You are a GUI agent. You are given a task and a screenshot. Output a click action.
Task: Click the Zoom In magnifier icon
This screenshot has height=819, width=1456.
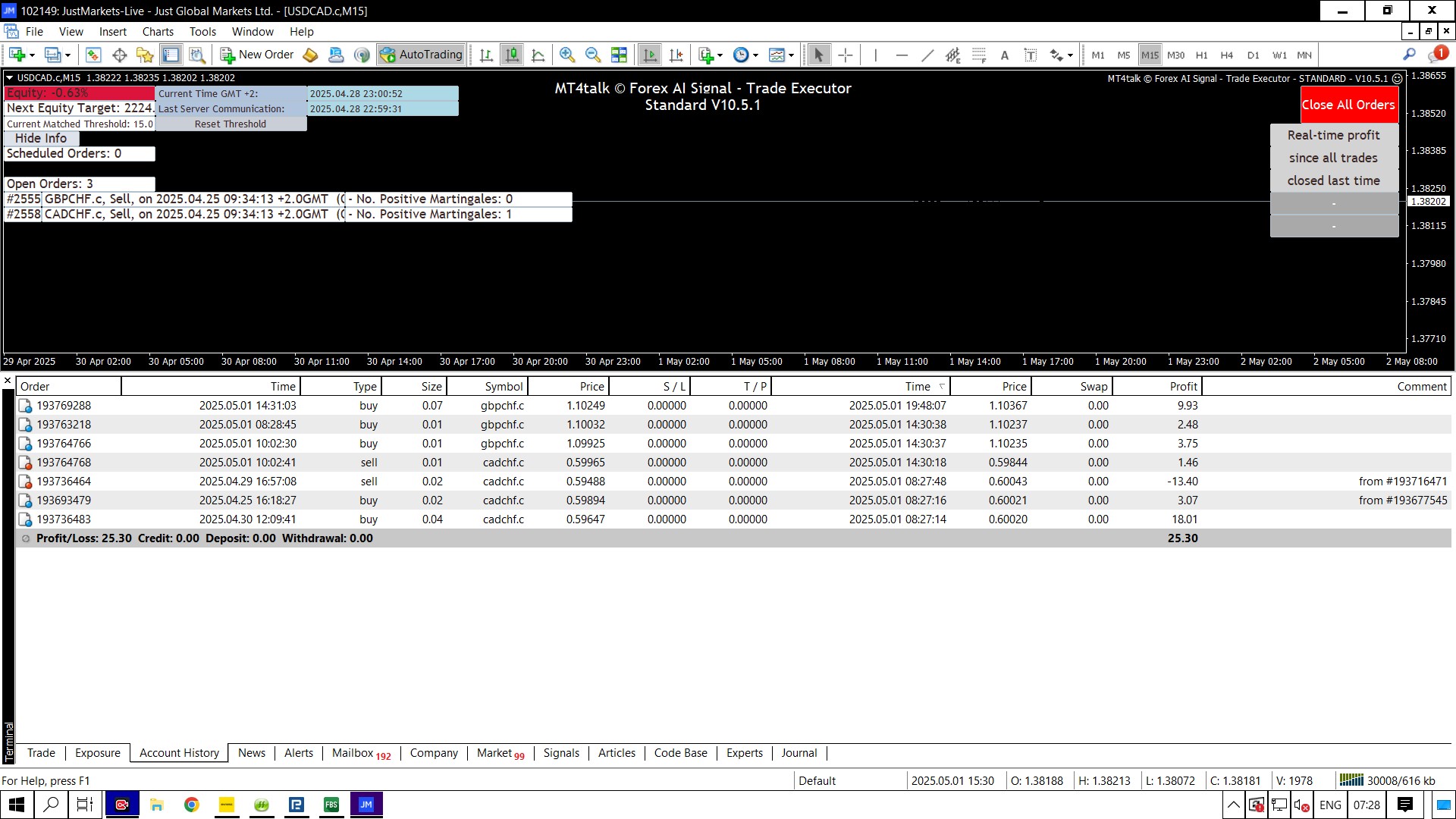[566, 55]
